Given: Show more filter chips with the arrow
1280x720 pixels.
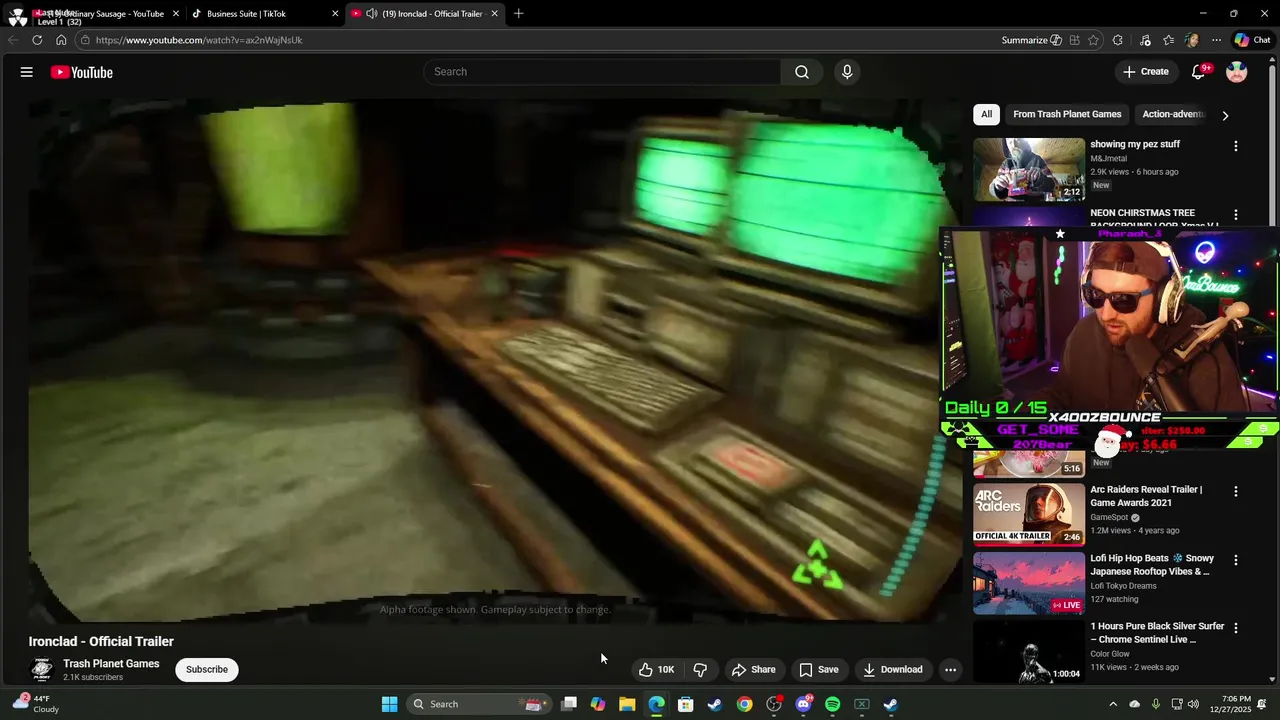Looking at the screenshot, I should tap(1225, 115).
